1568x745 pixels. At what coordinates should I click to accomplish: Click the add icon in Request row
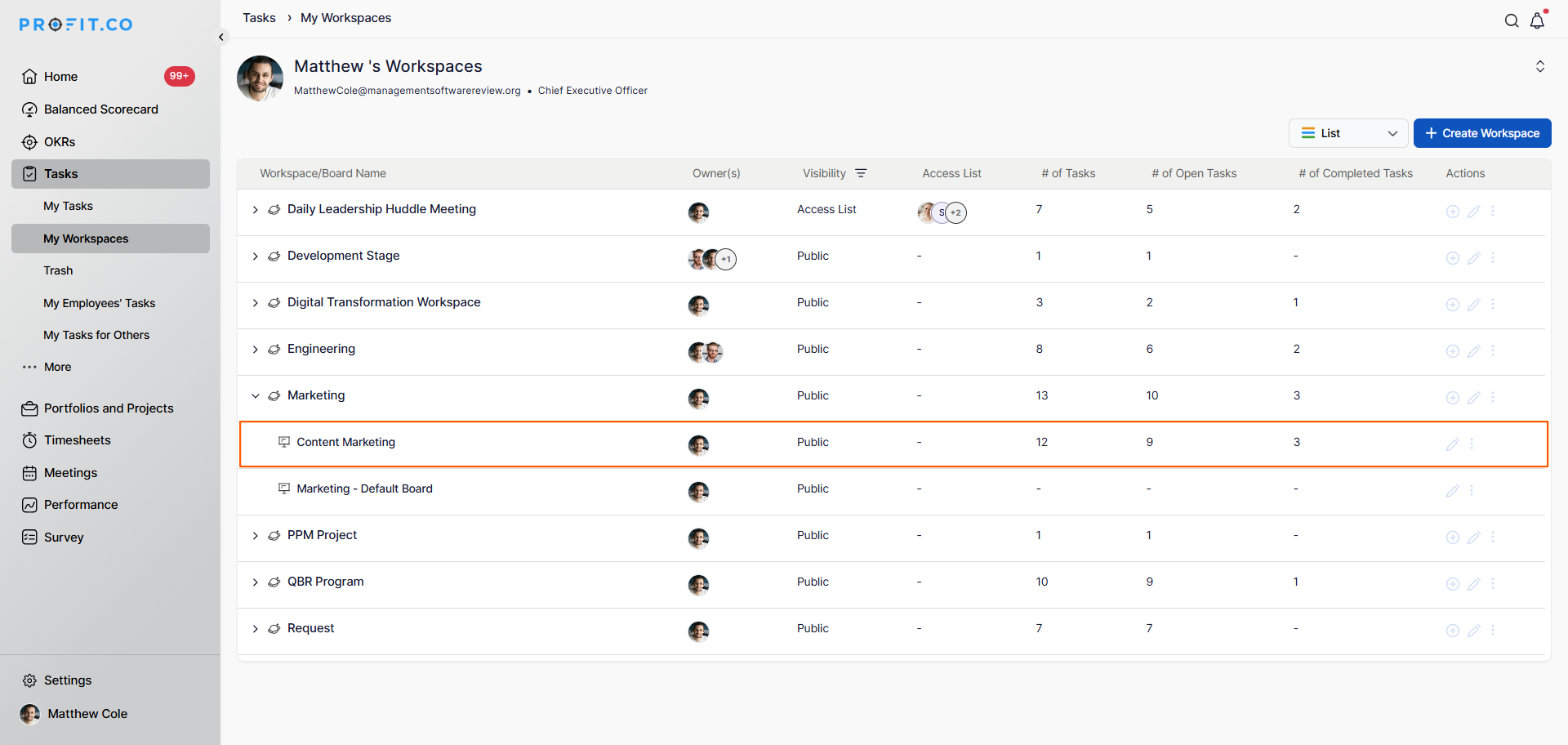point(1452,631)
